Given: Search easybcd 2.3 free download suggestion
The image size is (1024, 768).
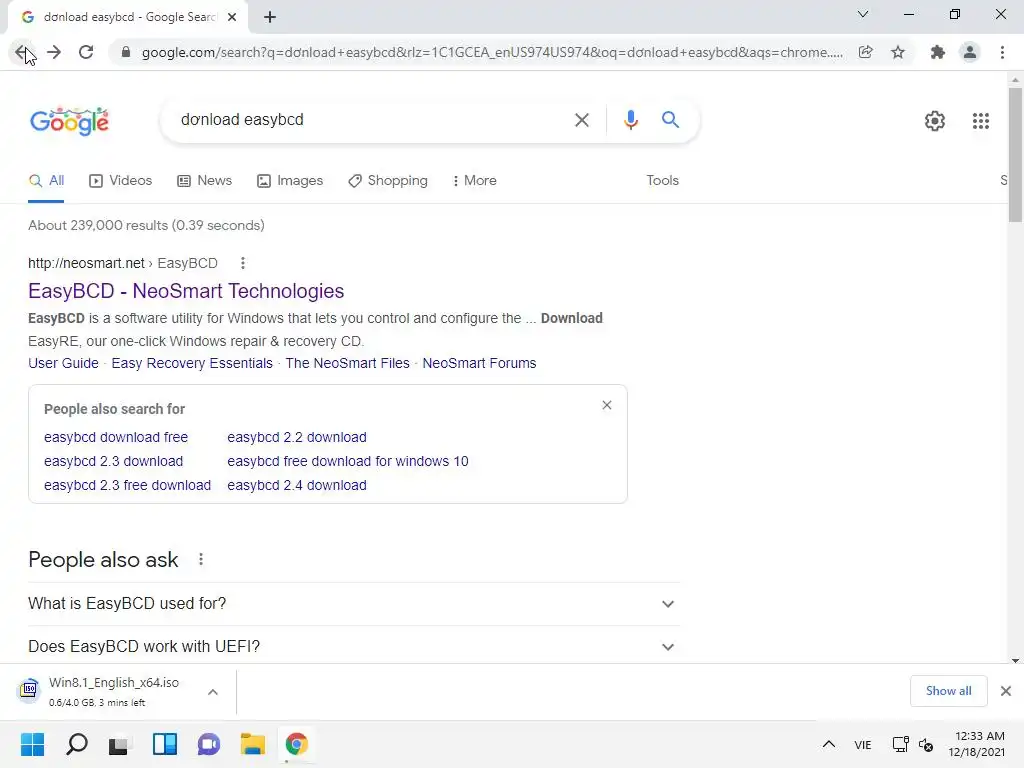Looking at the screenshot, I should pyautogui.click(x=127, y=486).
